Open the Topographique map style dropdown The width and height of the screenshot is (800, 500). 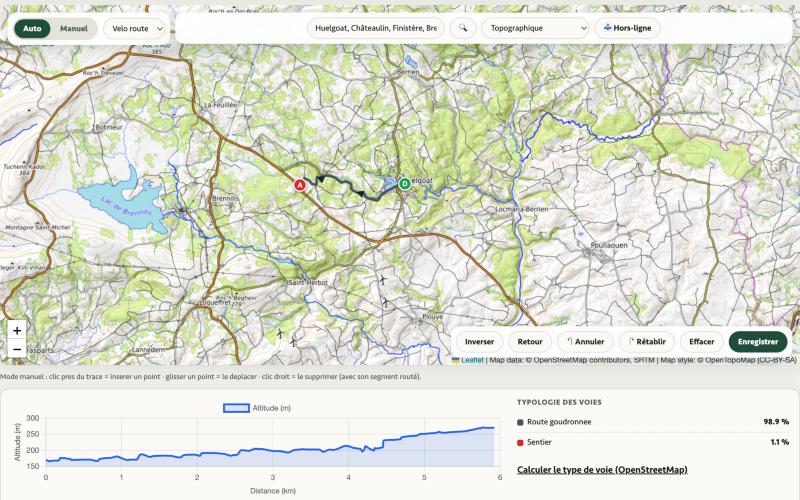click(535, 28)
